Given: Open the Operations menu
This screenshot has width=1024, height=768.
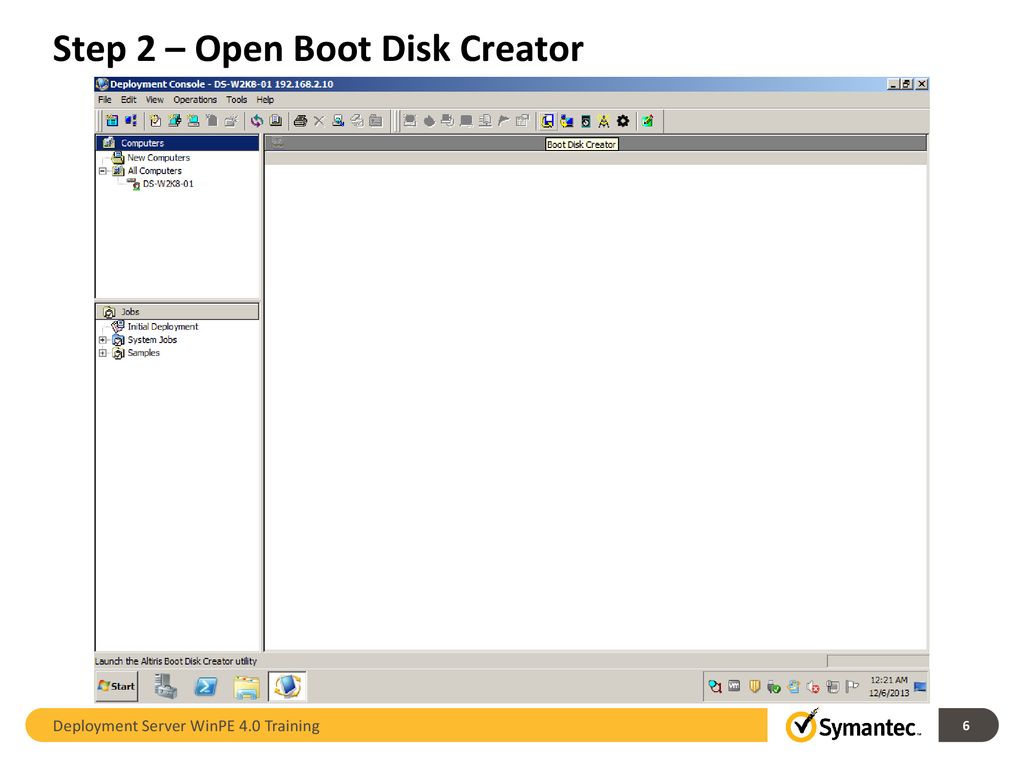Looking at the screenshot, I should click(195, 100).
